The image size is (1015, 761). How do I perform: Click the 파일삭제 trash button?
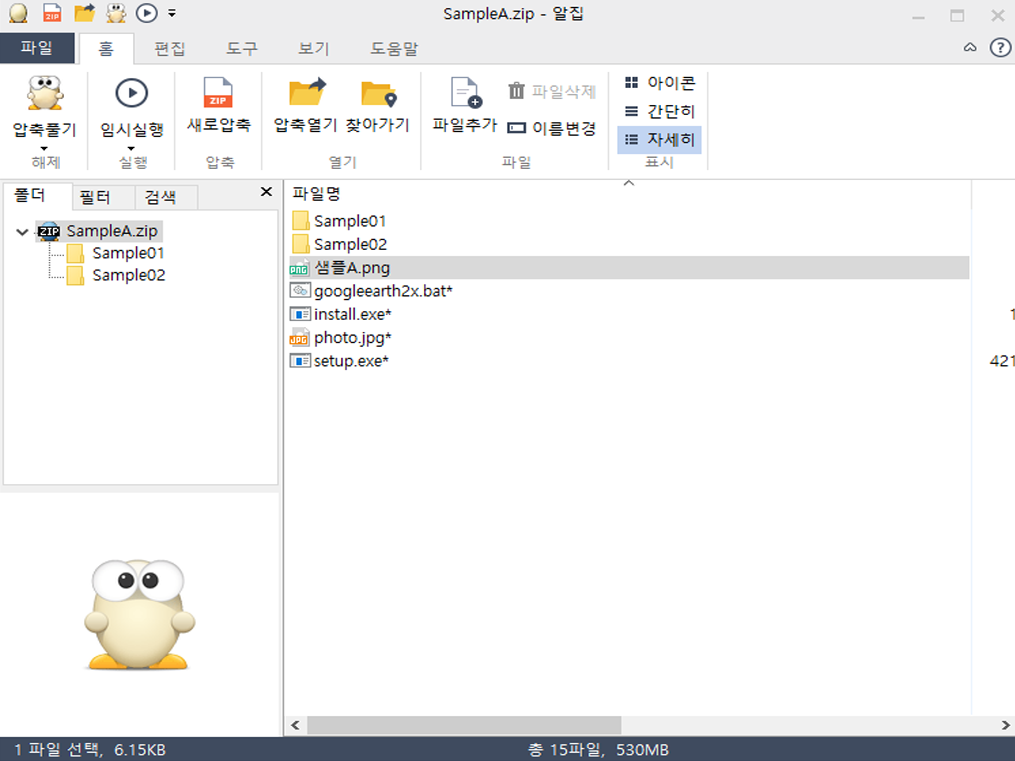(552, 91)
